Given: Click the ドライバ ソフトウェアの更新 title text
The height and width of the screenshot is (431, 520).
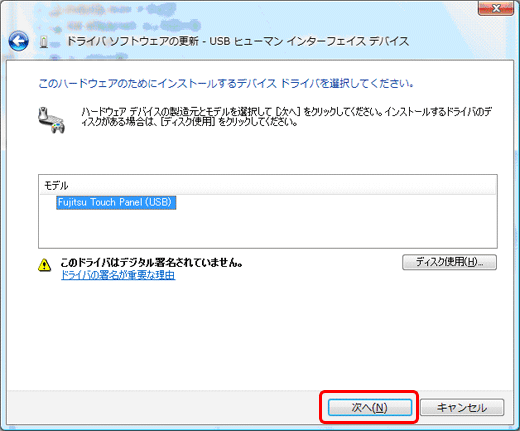Looking at the screenshot, I should coord(133,41).
